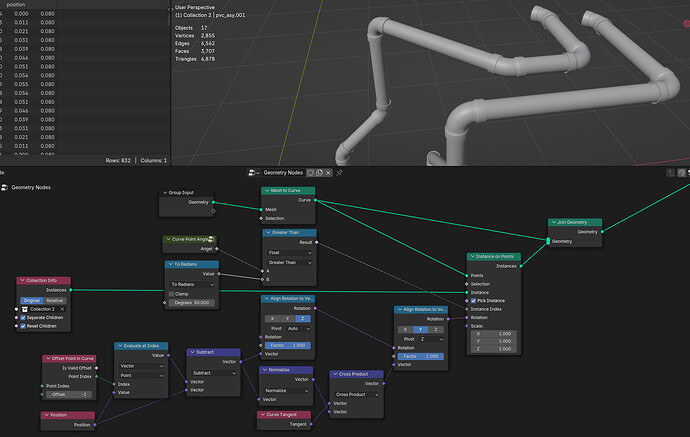Clear Collection 2 from Collection Info node
This screenshot has height=437, width=690.
pos(62,309)
